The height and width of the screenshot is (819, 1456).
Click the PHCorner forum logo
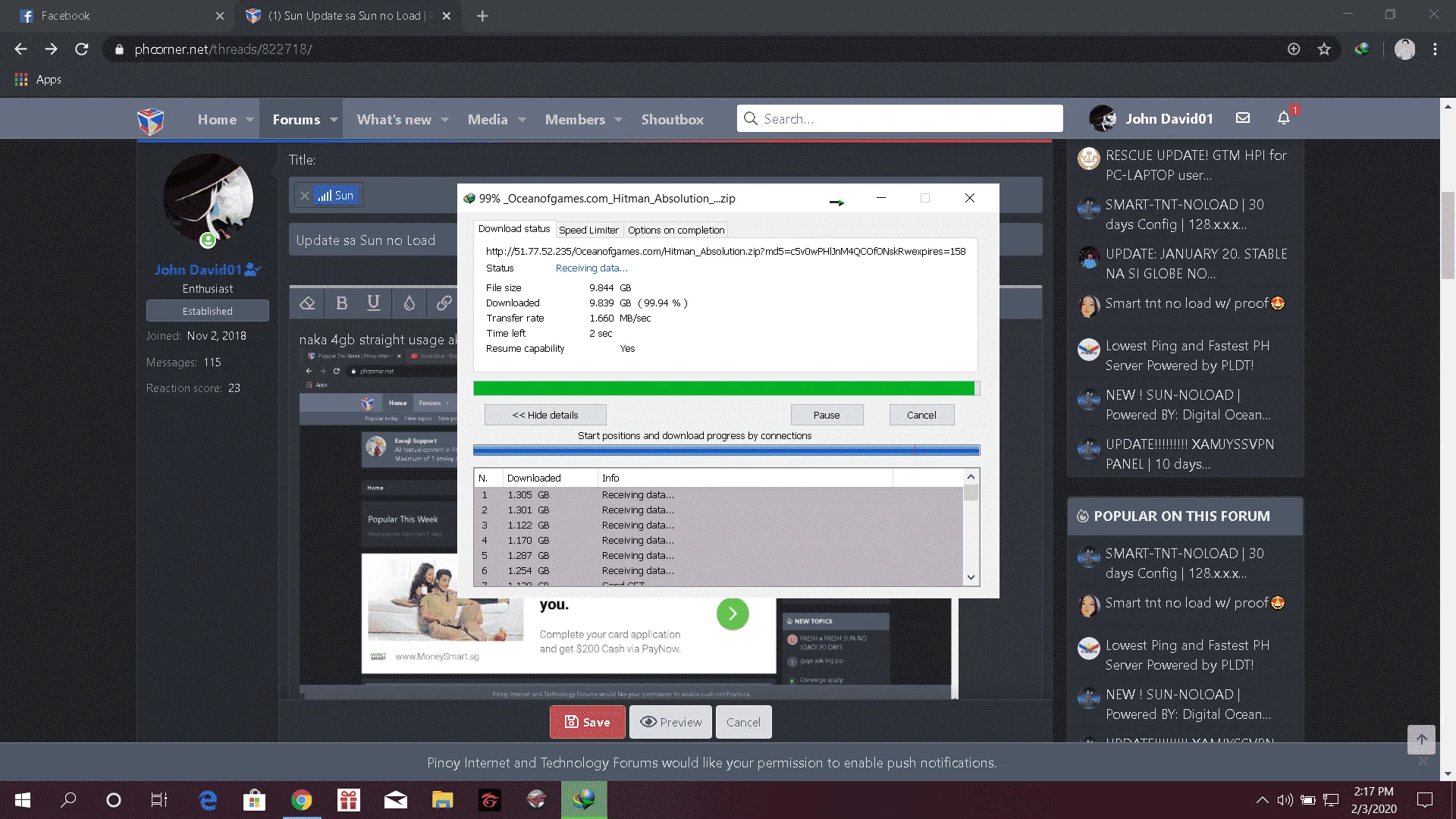tap(150, 120)
